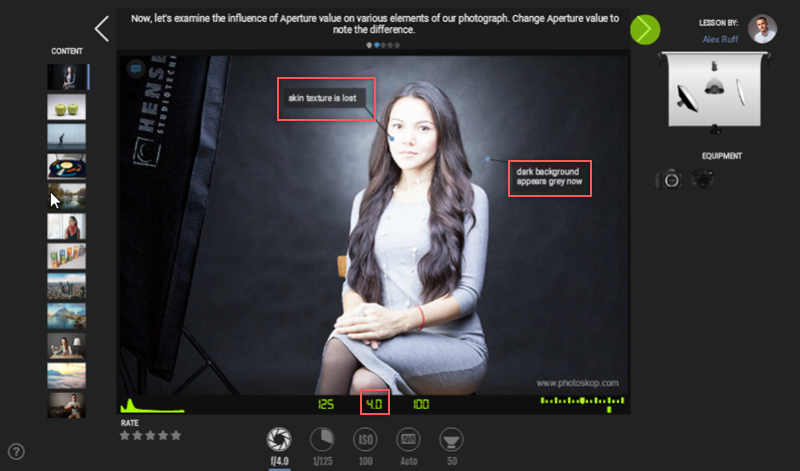Screen dimensions: 800x471
Task: Click the 'dark background appears grey now' note
Action: [549, 177]
